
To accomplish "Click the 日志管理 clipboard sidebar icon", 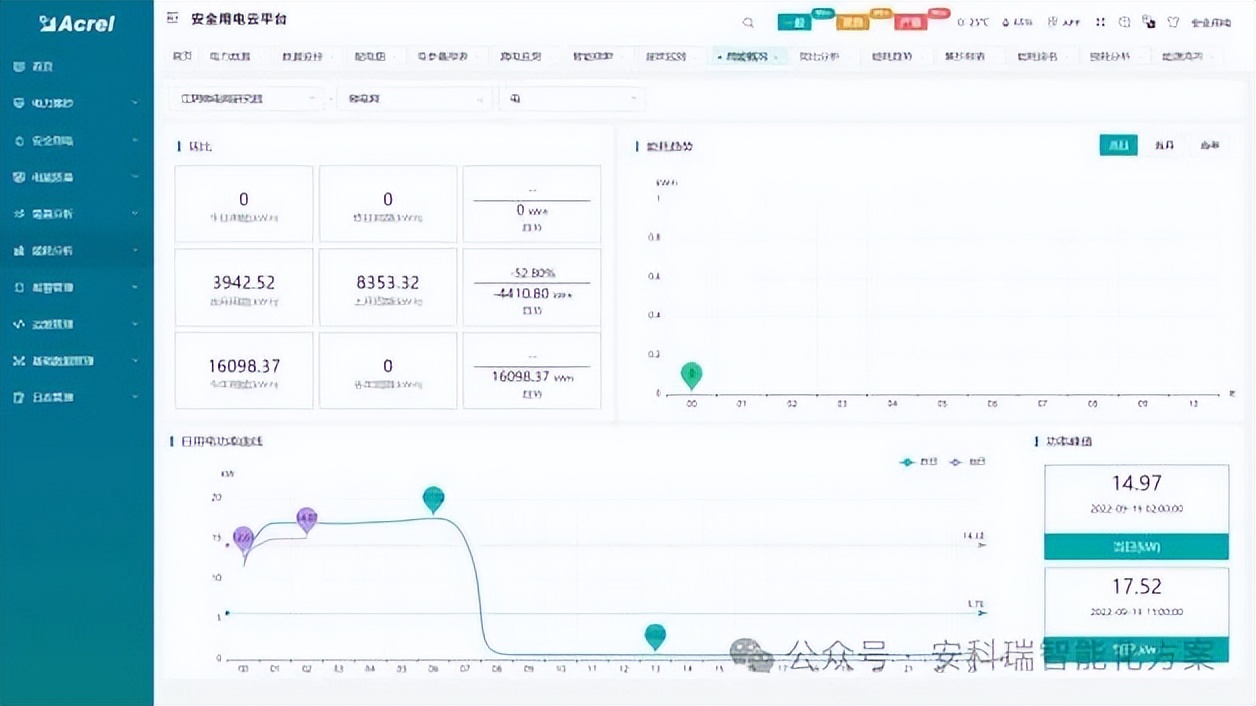I will (19, 398).
